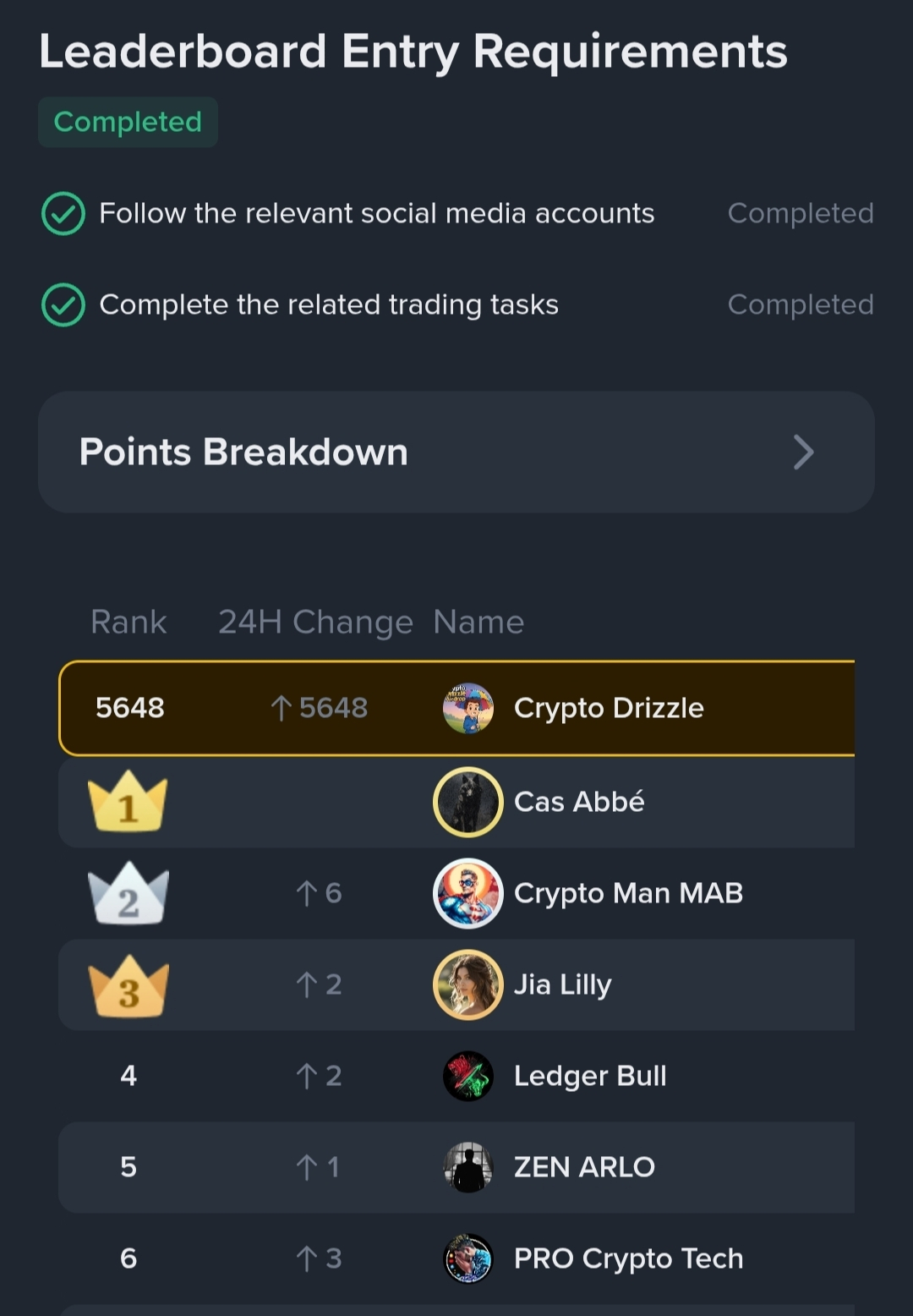The height and width of the screenshot is (1316, 913).
Task: Click the bronze rank 3 crown icon
Action: point(128,985)
